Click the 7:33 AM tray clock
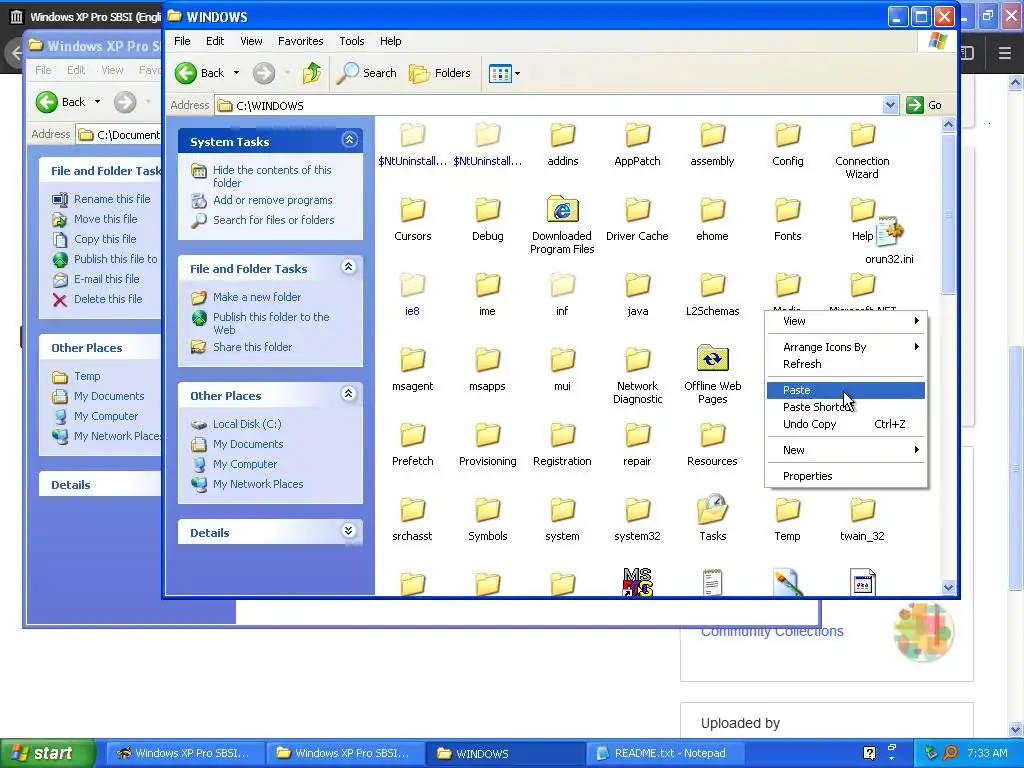Viewport: 1024px width, 768px height. coord(987,753)
